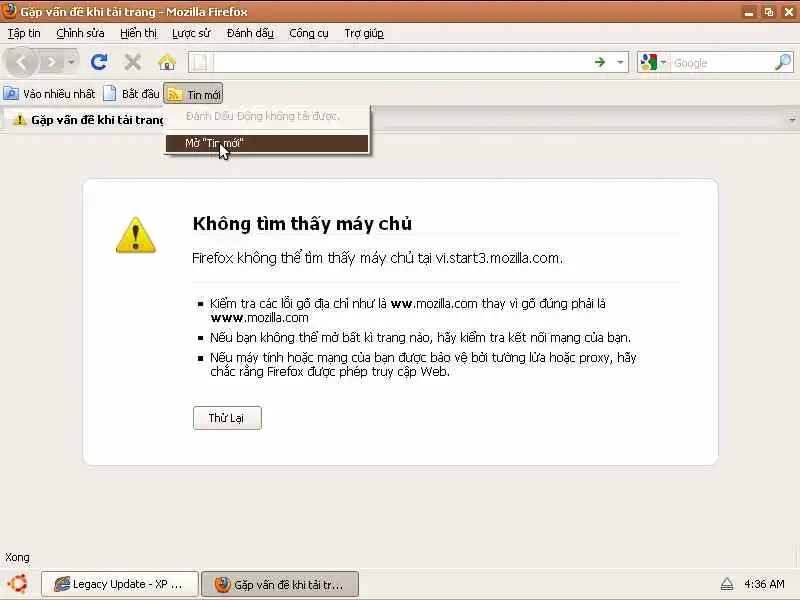Image resolution: width=800 pixels, height=600 pixels.
Task: Click inside the URL address field
Action: 401,63
